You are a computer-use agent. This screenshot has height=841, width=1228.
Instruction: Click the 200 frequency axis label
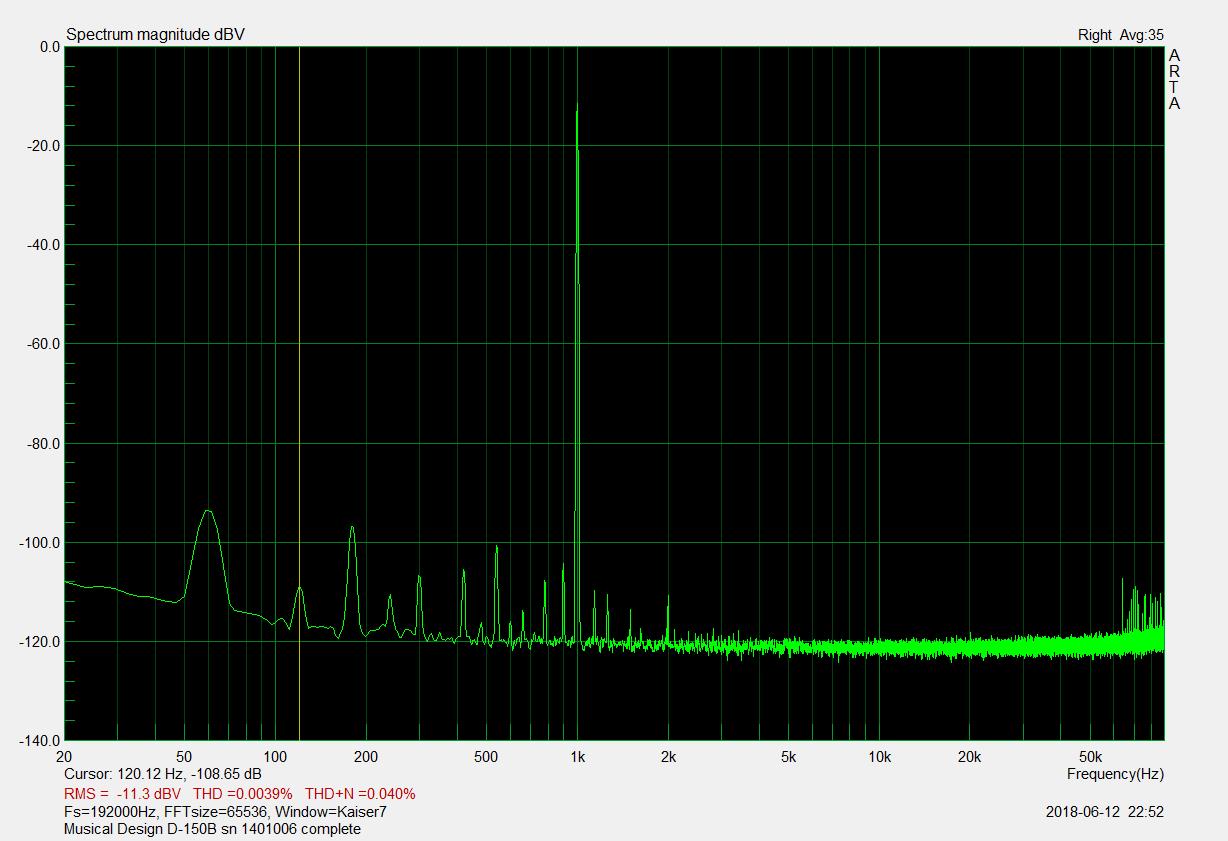click(x=366, y=757)
